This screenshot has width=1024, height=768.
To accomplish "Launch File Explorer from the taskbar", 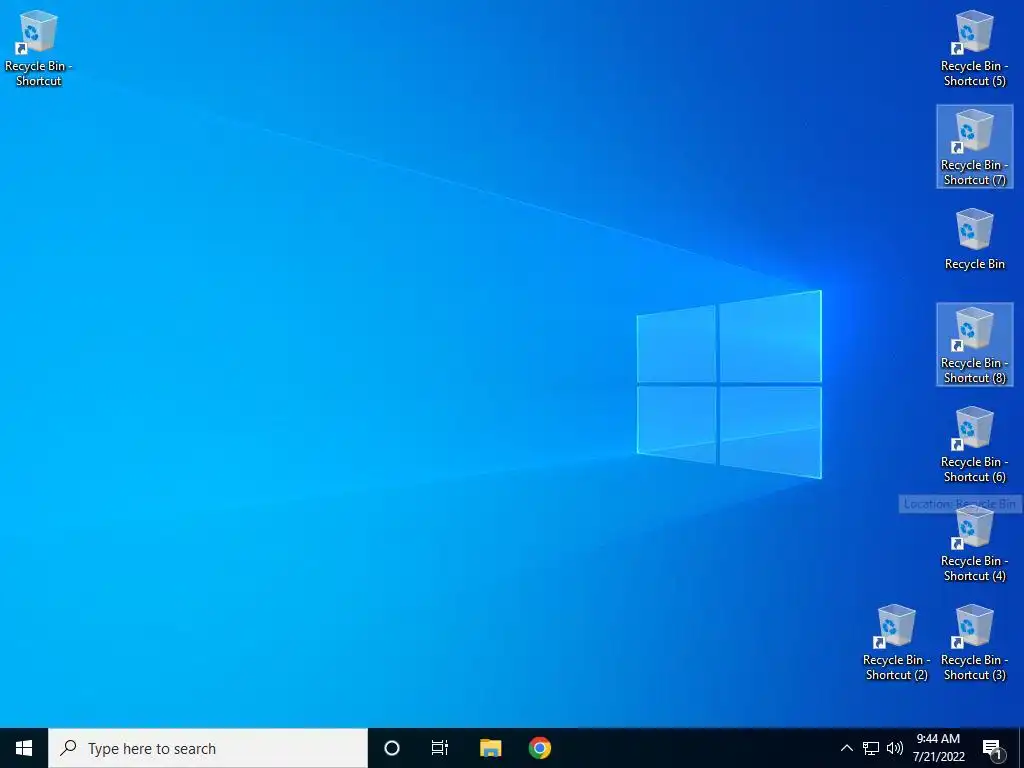I will click(x=490, y=748).
